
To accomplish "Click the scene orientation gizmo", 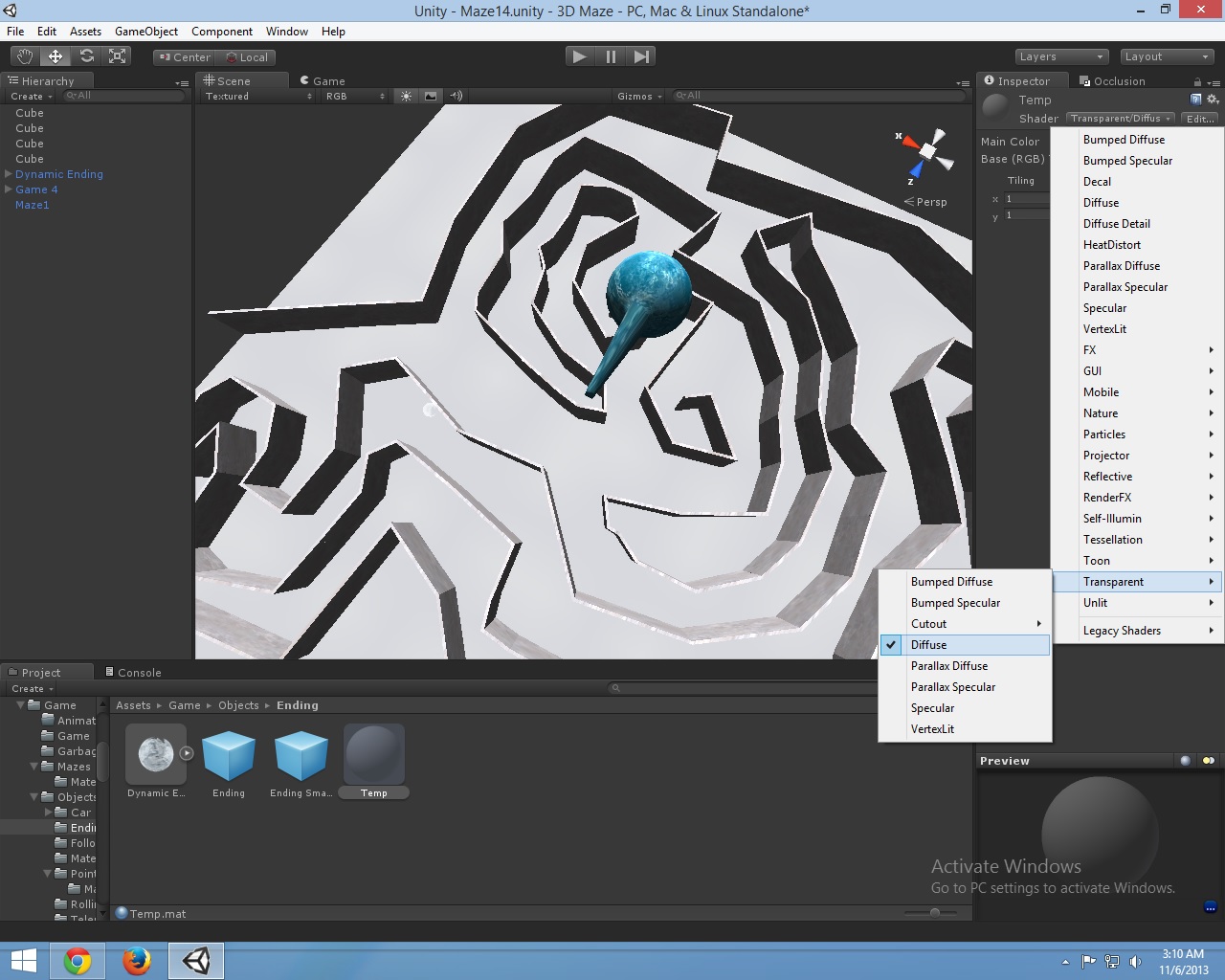I will tap(925, 153).
